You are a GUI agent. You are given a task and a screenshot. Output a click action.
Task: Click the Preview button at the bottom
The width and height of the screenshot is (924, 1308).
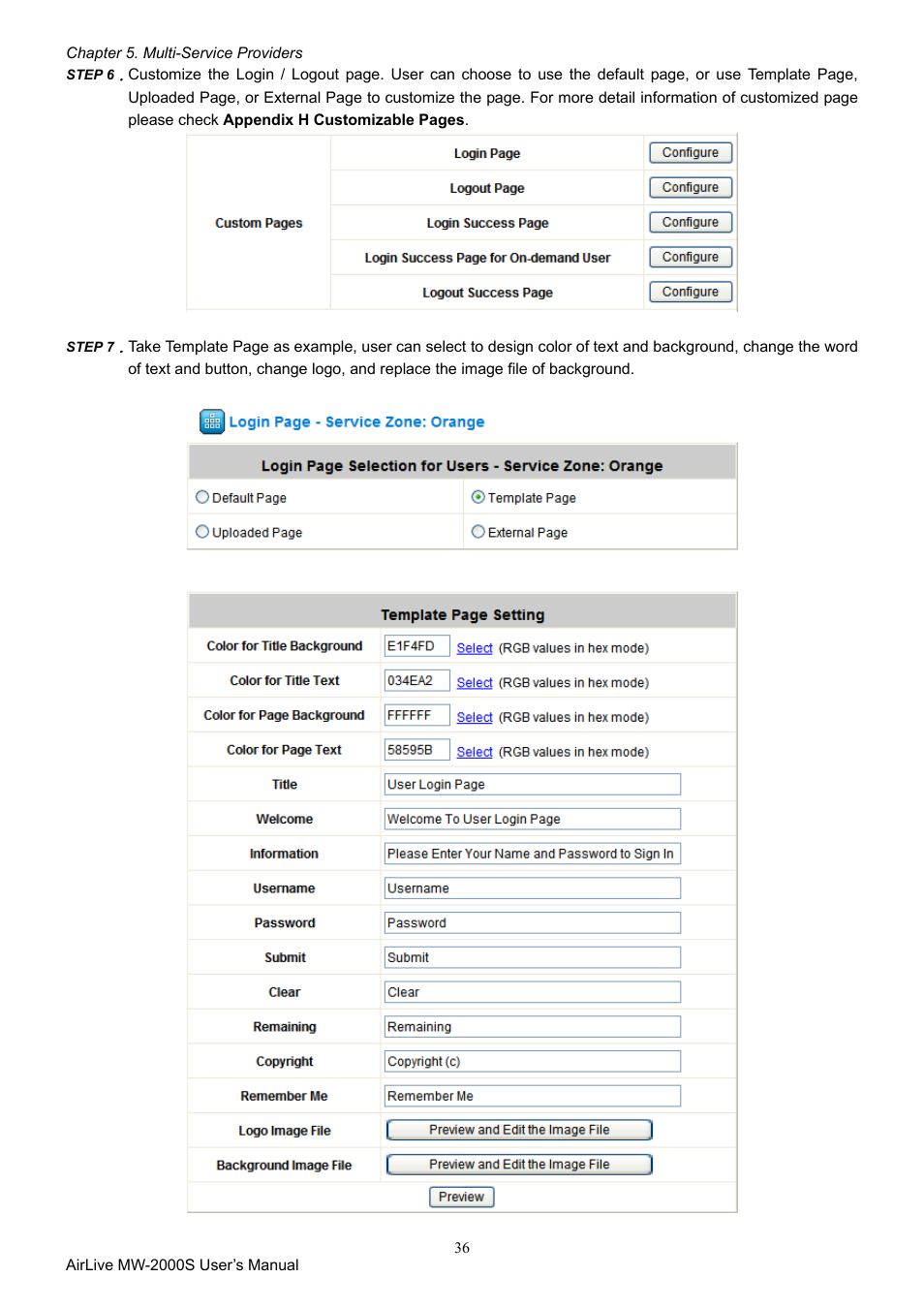click(x=462, y=1198)
